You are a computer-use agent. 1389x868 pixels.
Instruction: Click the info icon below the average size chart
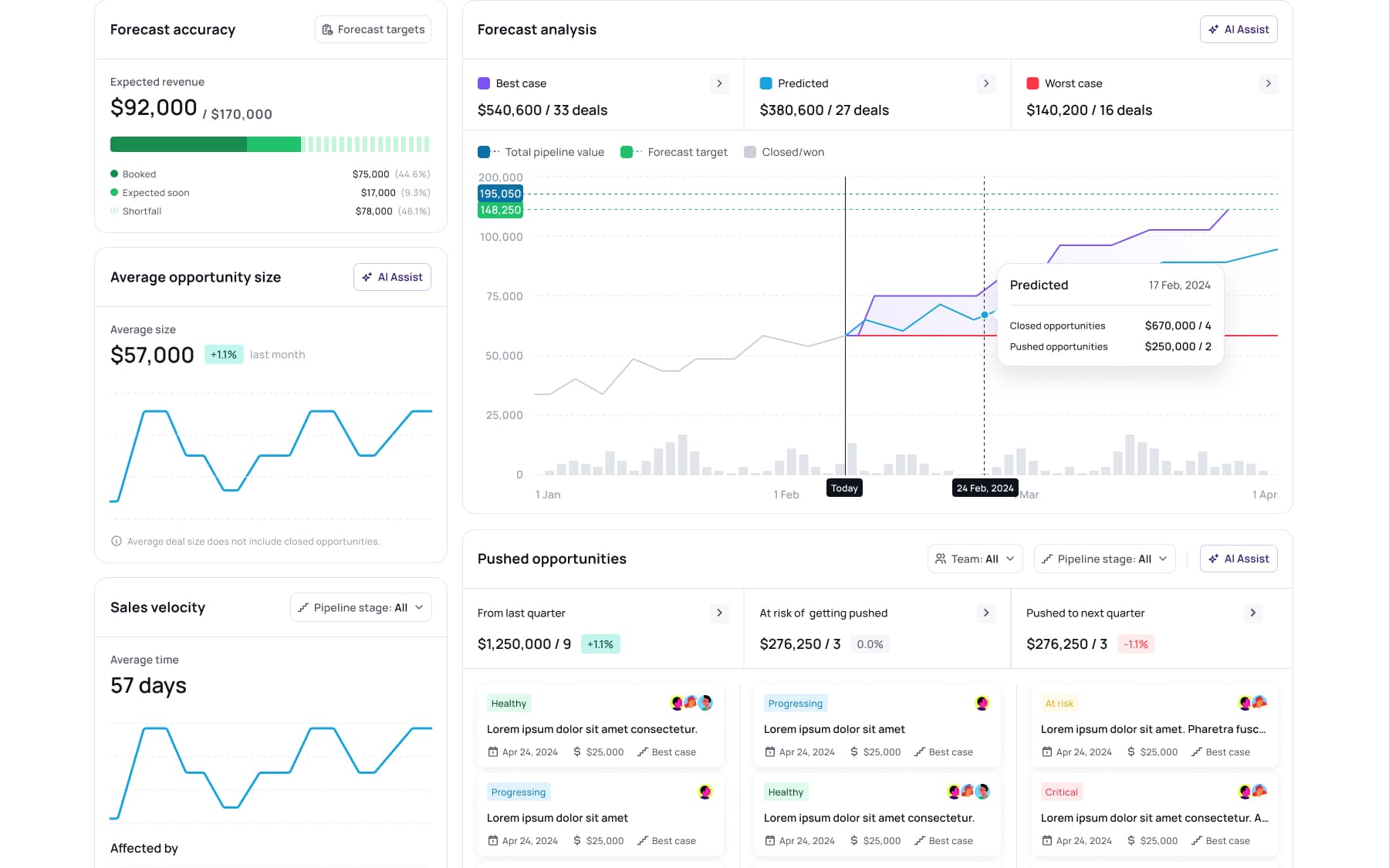point(116,541)
